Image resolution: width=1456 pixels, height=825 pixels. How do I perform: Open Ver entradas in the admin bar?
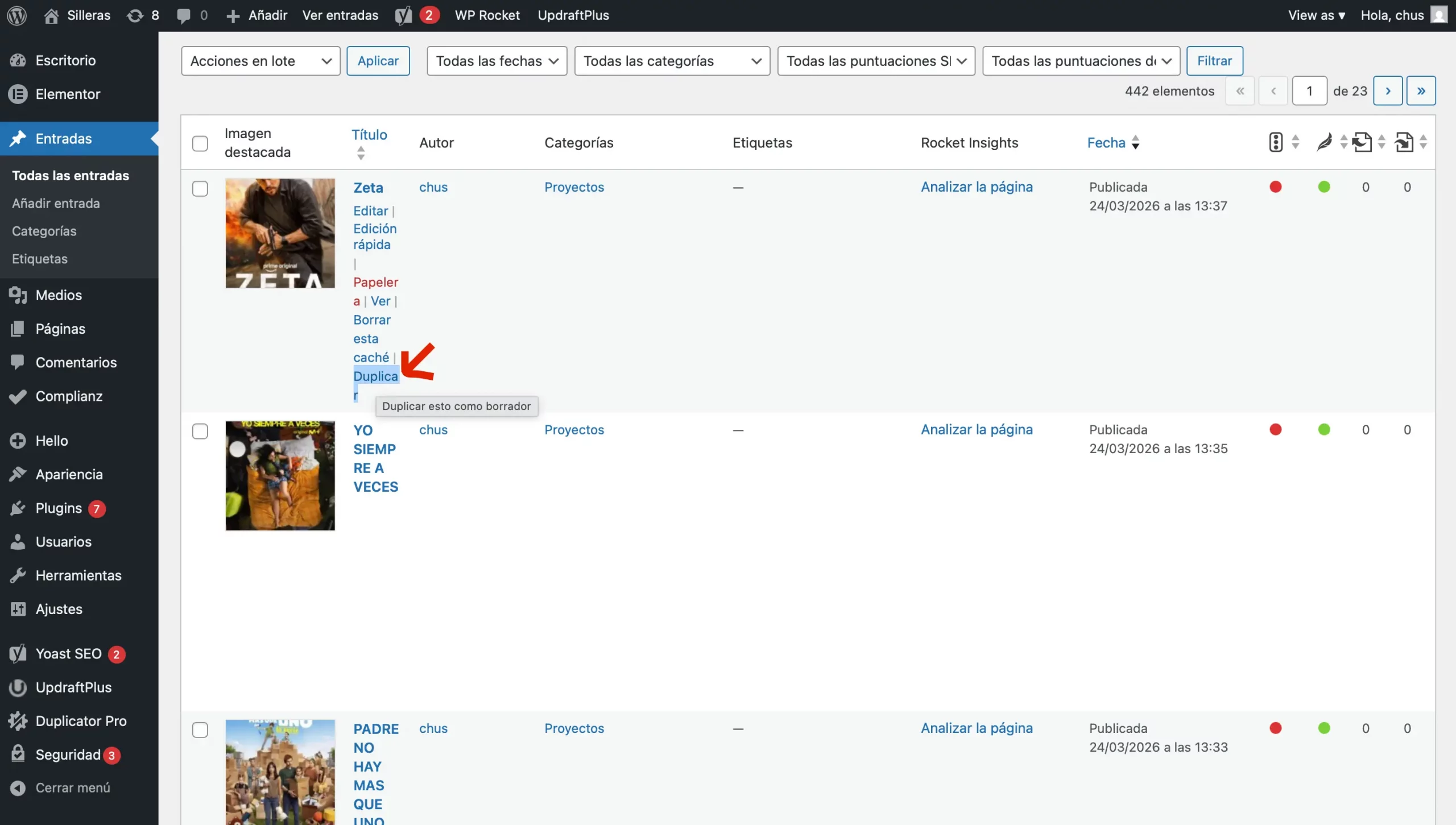(x=340, y=15)
